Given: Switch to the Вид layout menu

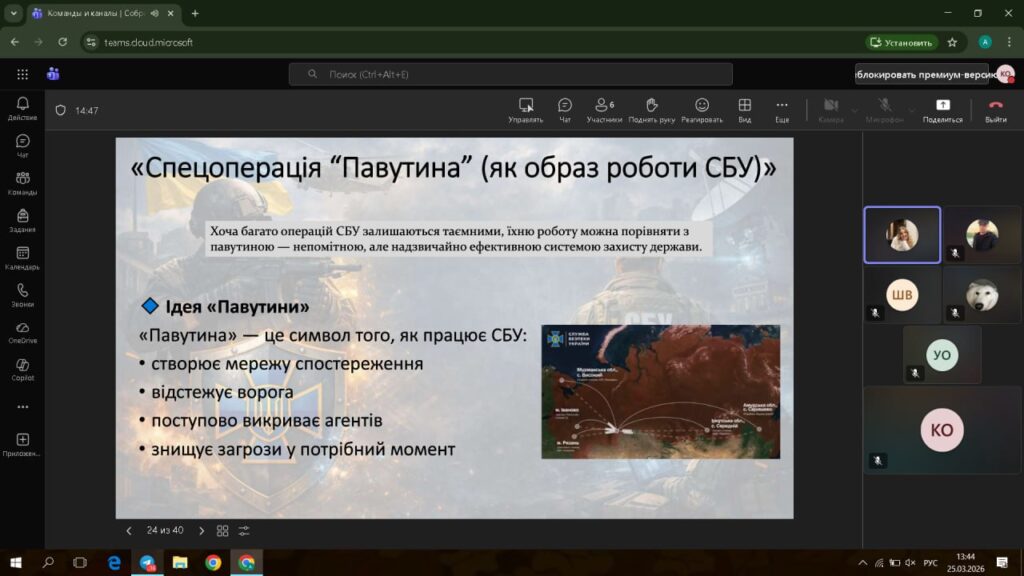Looking at the screenshot, I should [744, 106].
